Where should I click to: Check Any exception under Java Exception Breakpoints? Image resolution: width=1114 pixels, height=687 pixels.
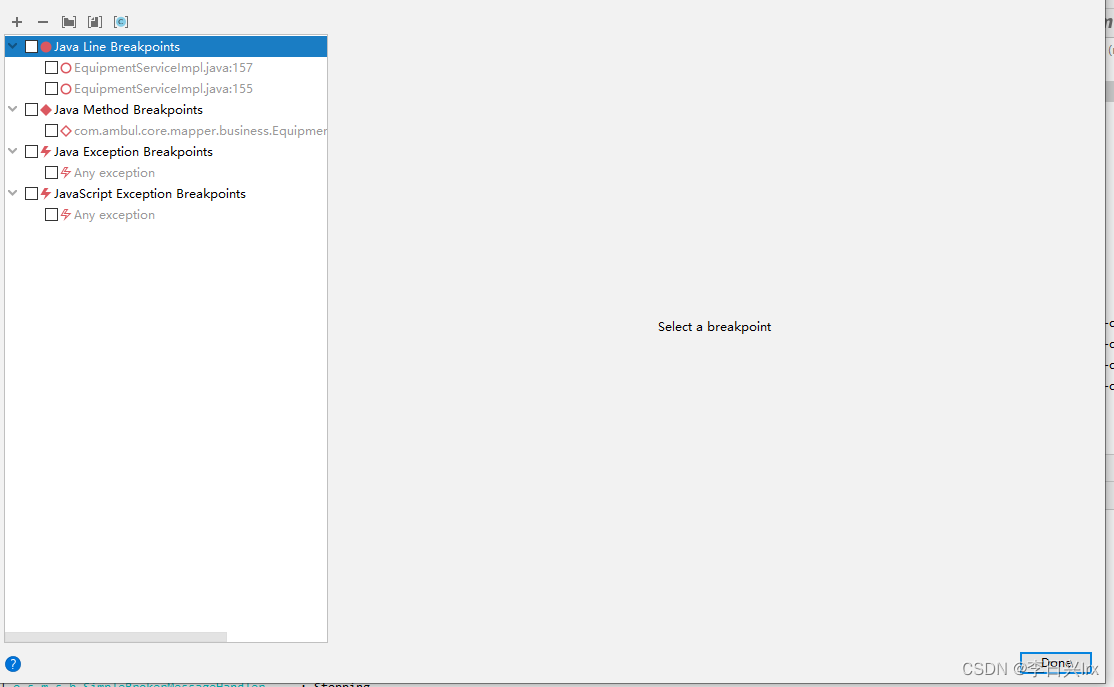51,173
